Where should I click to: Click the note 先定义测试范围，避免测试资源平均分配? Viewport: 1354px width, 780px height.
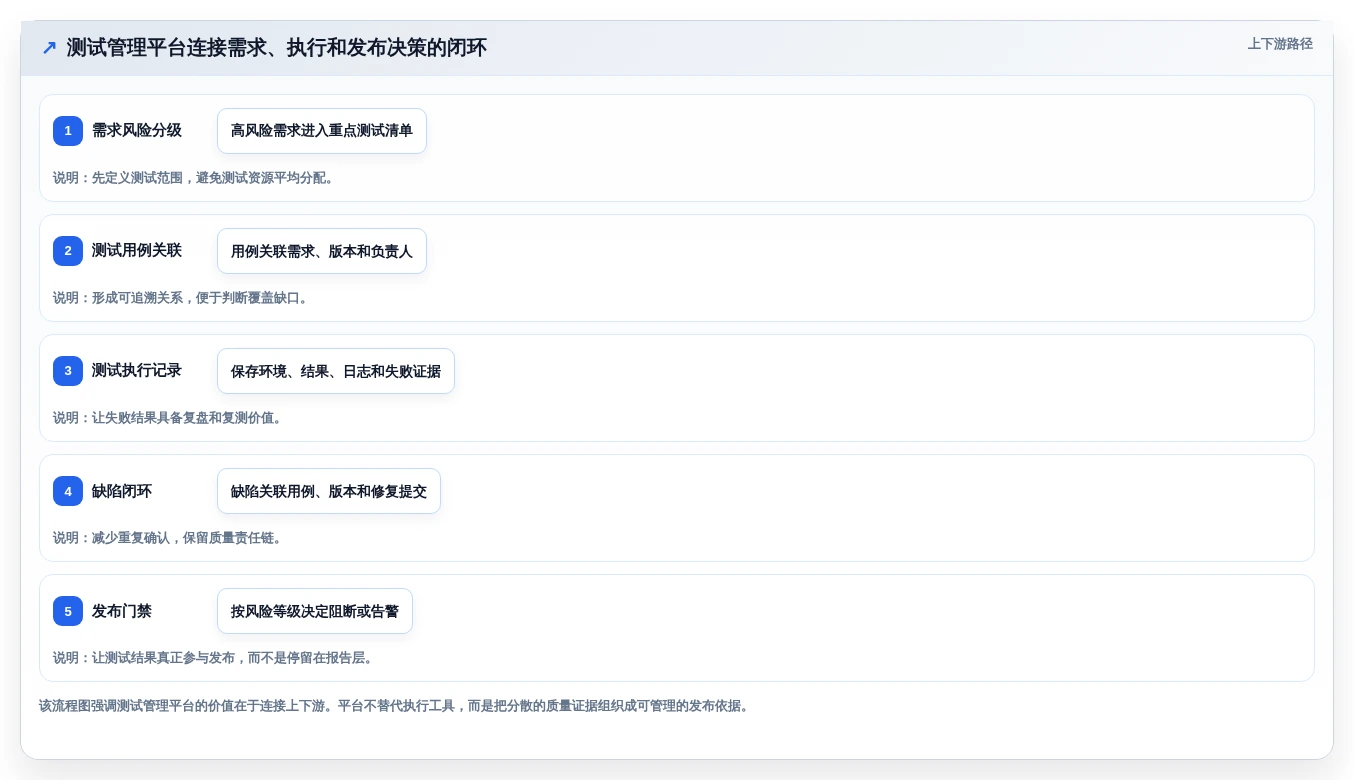pos(193,178)
